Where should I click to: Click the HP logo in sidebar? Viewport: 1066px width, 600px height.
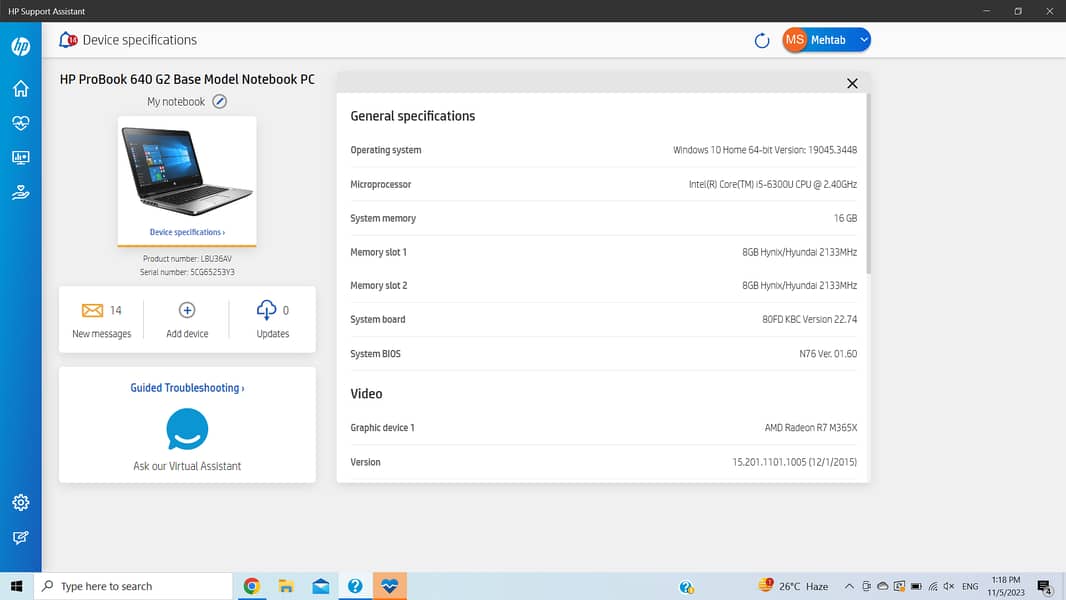(x=20, y=46)
